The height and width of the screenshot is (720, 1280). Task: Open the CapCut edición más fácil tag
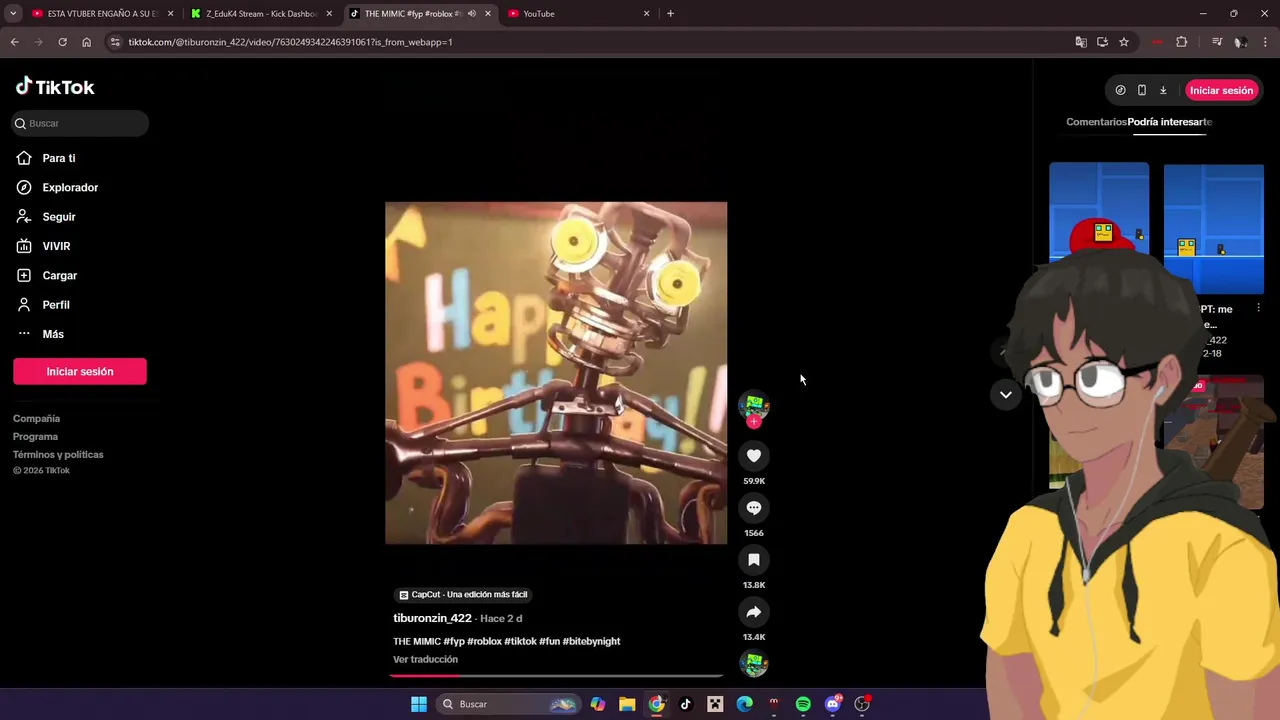(x=463, y=594)
